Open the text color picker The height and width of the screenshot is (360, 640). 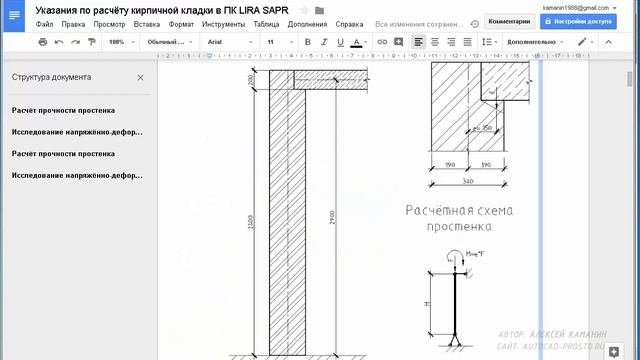[359, 42]
